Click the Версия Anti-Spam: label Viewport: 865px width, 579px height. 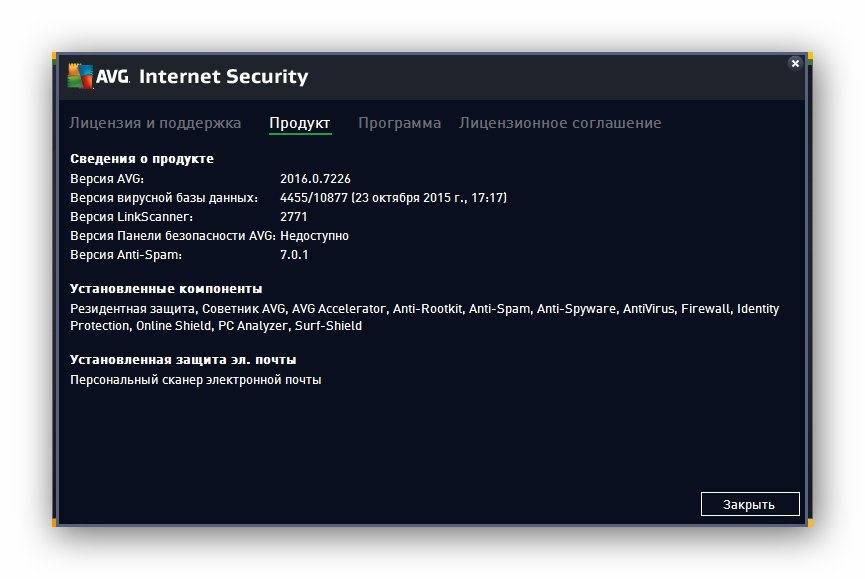(126, 255)
